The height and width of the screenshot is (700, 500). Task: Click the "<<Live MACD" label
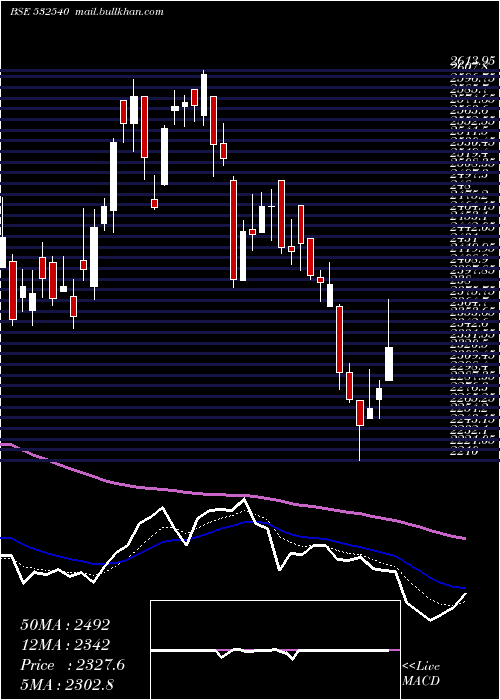tap(421, 674)
